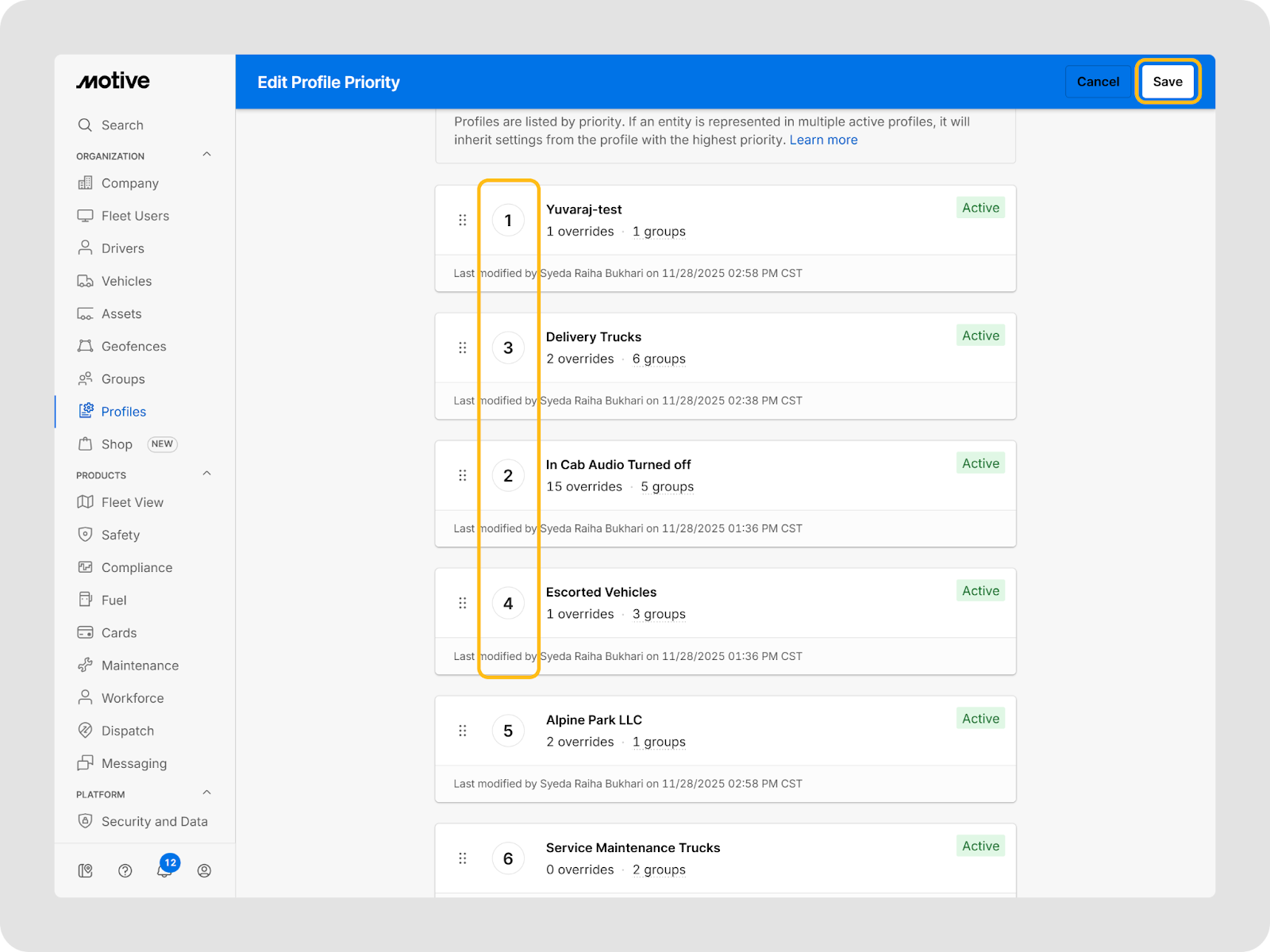Click the drag handle for Yuvaraj-test profile
The width and height of the screenshot is (1270, 952).
click(463, 220)
